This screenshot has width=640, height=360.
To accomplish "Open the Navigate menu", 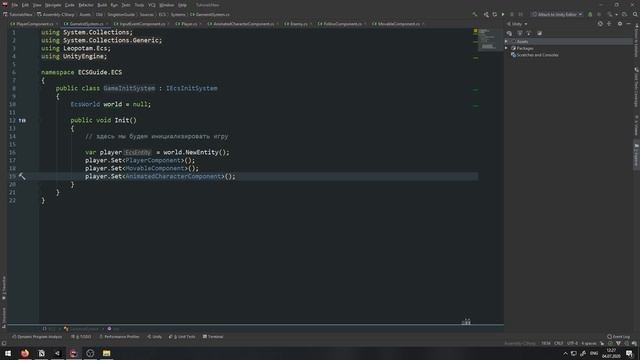I will click(53, 5).
